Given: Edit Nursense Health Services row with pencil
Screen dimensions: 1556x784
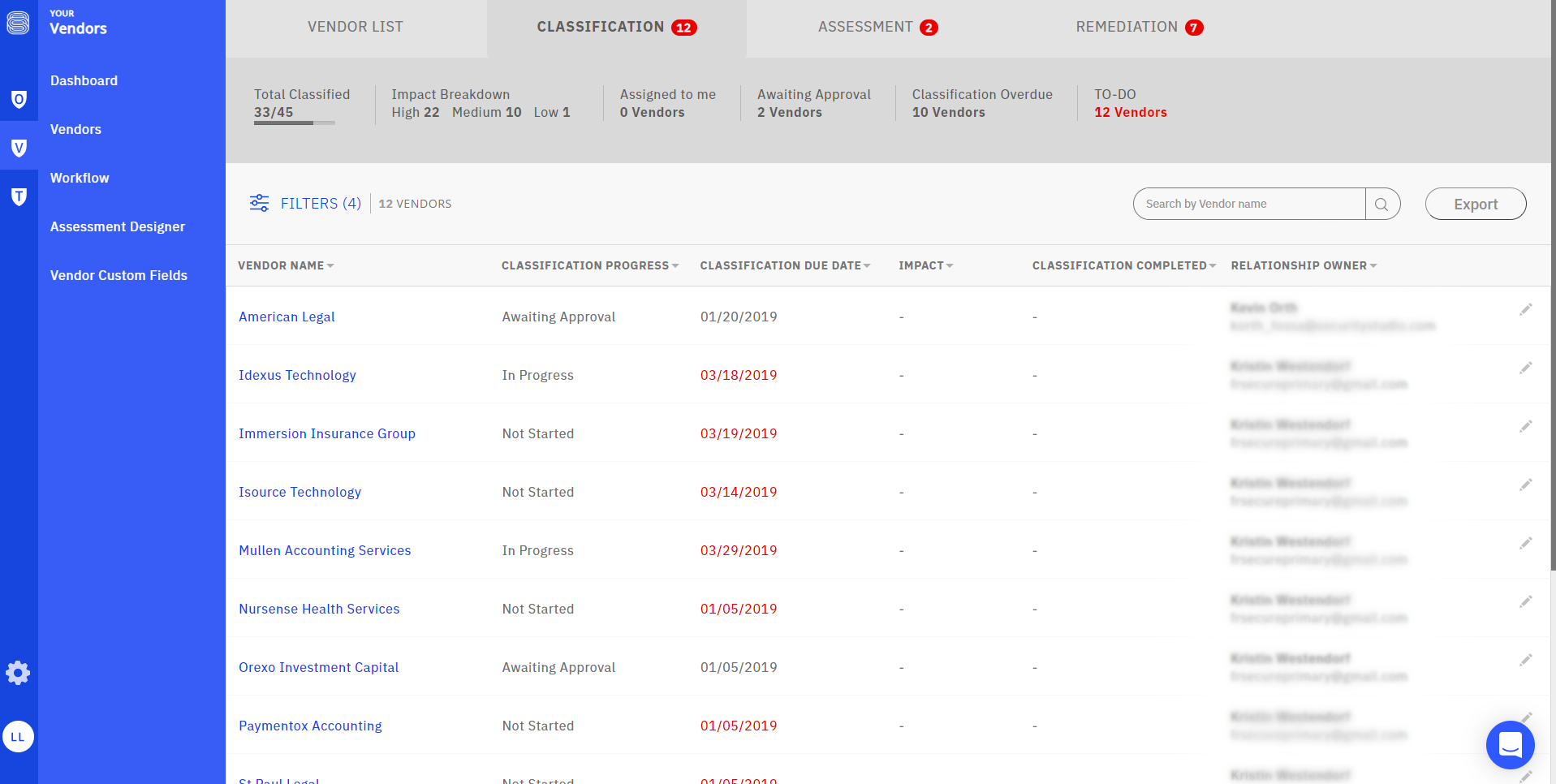Looking at the screenshot, I should pyautogui.click(x=1526, y=601).
